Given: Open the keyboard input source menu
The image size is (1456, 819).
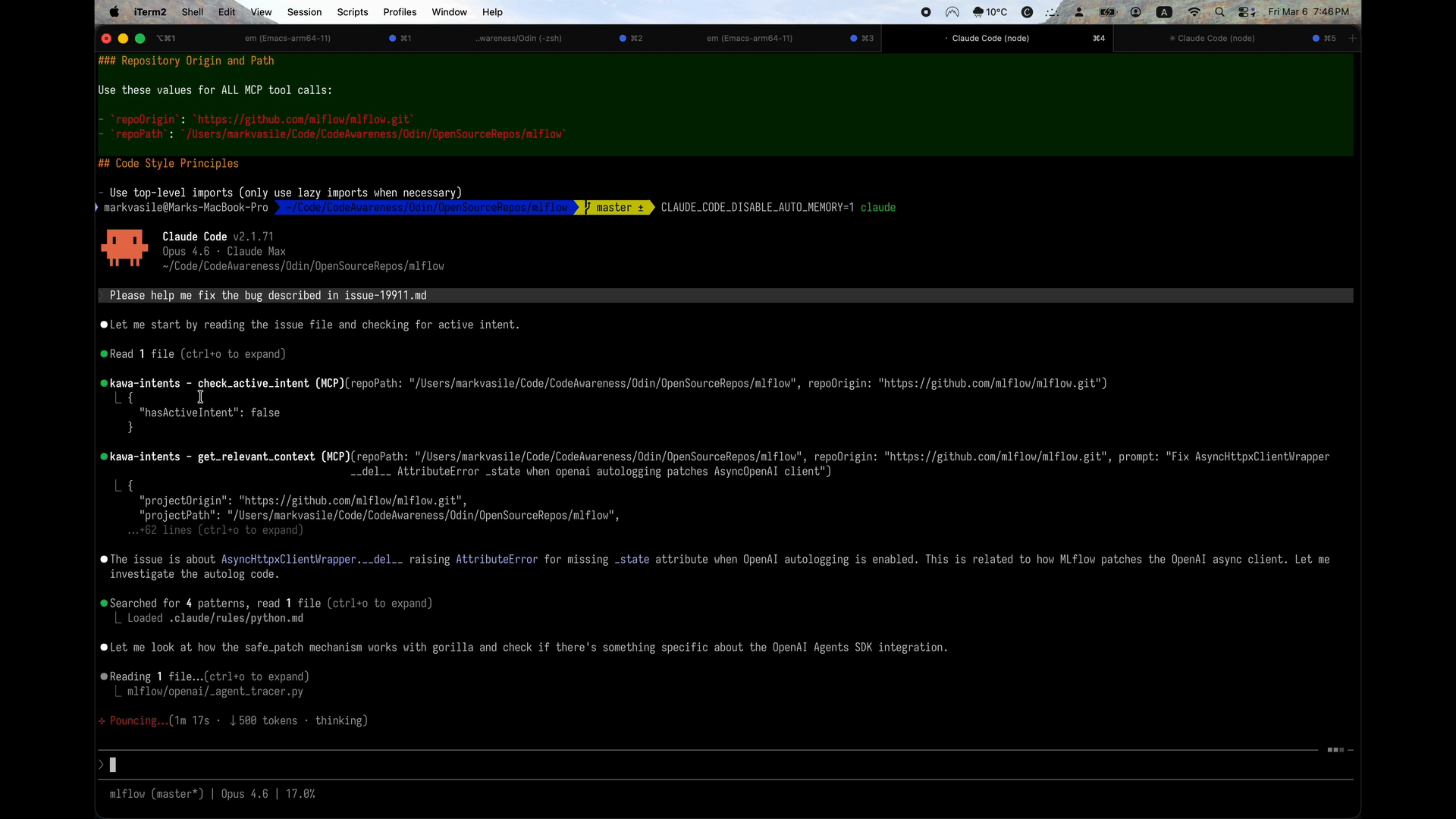Looking at the screenshot, I should (x=1165, y=12).
